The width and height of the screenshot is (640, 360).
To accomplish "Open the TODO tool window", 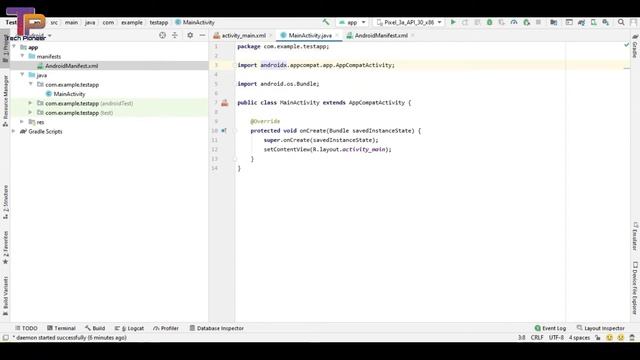I will tap(26, 328).
